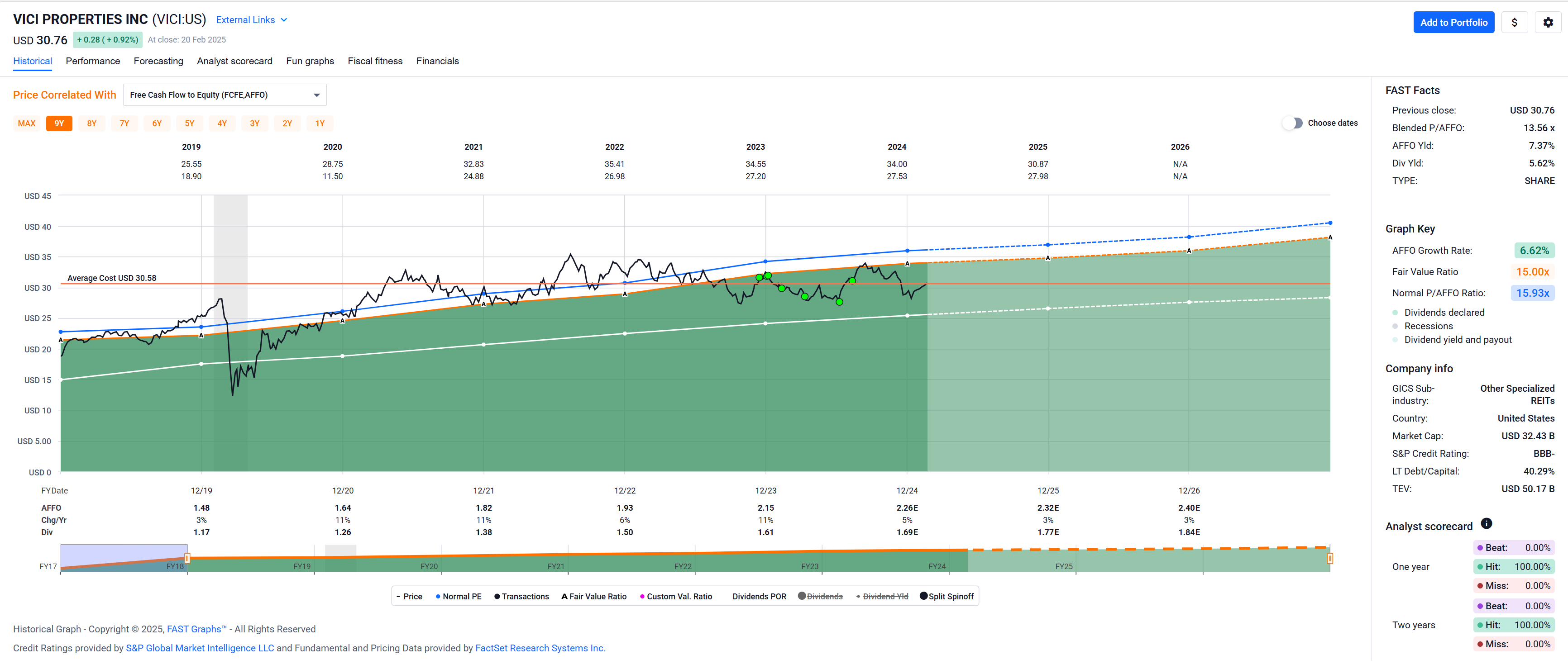Click the One year Beat 0.00% badge
The width and height of the screenshot is (1568, 669).
(x=1513, y=547)
